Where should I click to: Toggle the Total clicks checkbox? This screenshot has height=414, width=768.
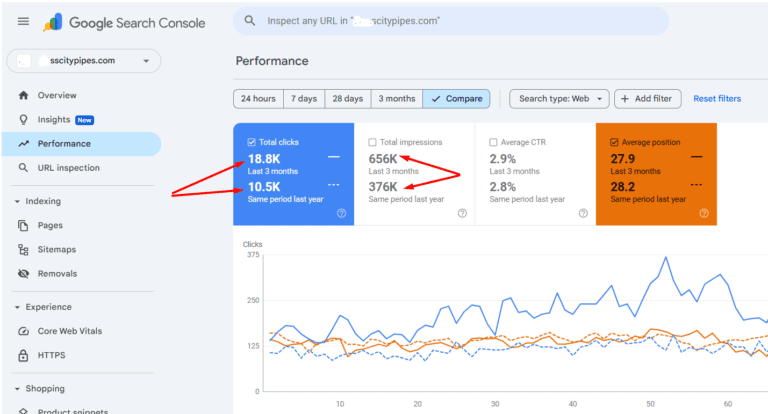tap(251, 142)
